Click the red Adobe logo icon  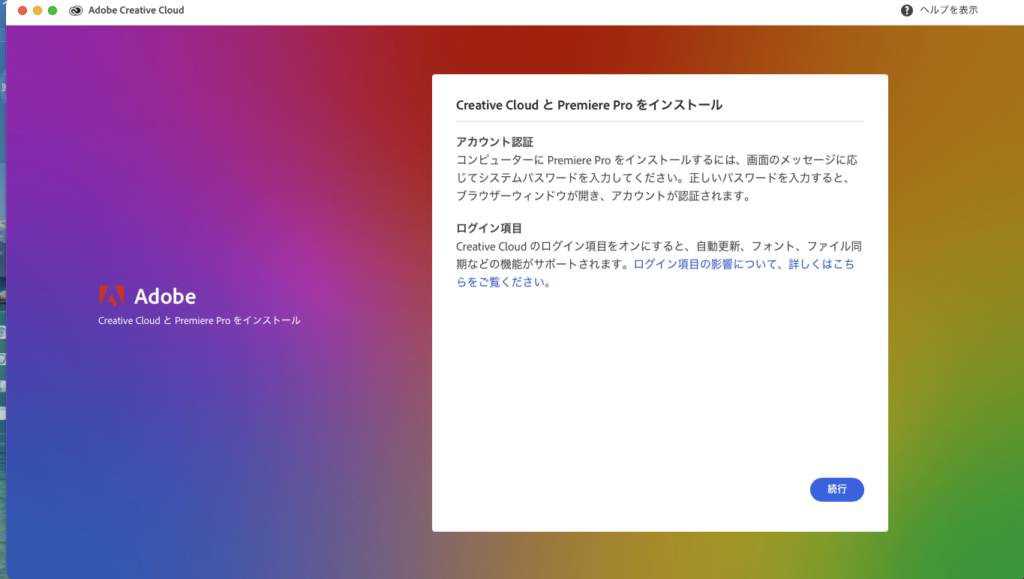112,296
